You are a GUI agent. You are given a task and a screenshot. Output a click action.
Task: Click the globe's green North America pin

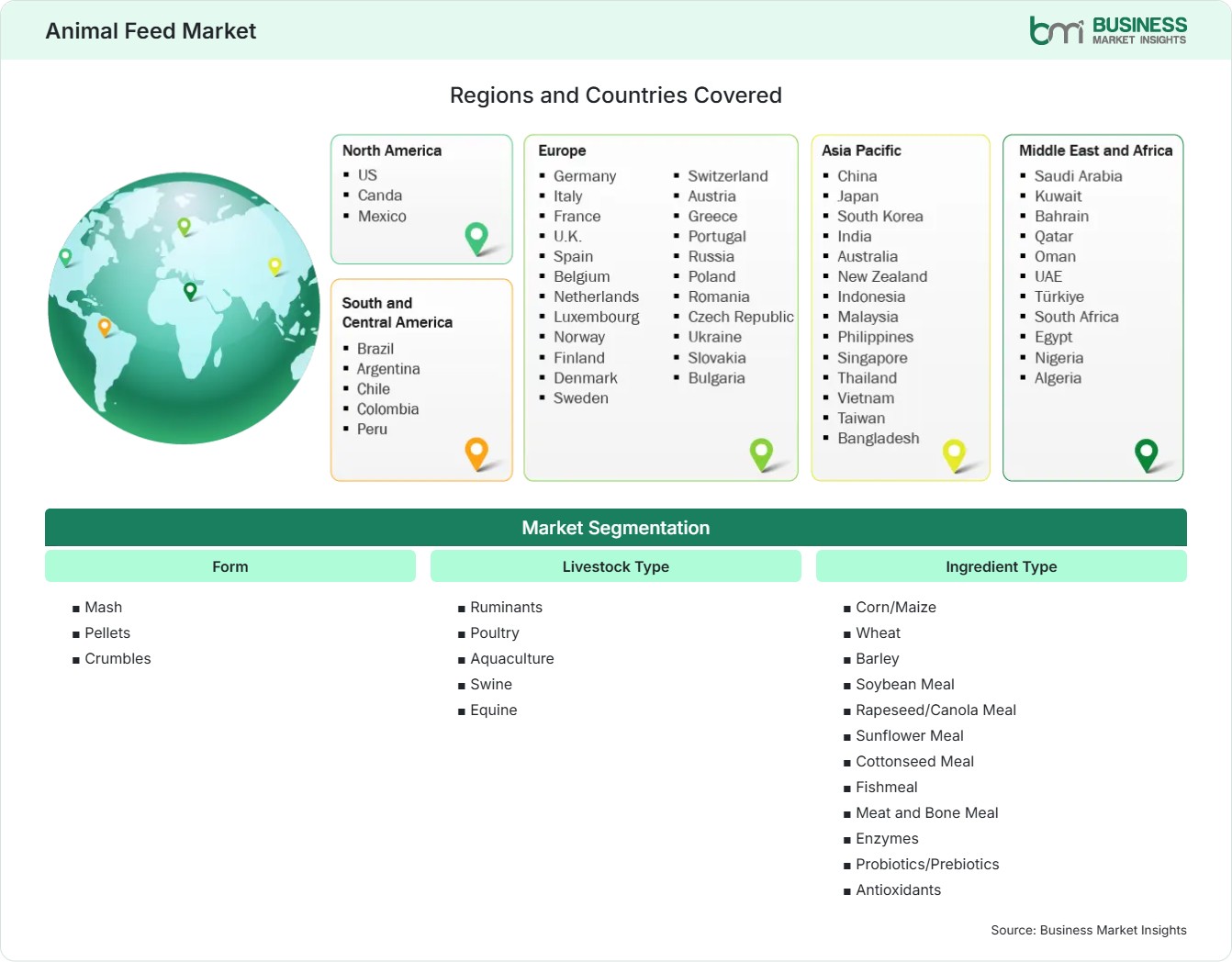(x=65, y=257)
